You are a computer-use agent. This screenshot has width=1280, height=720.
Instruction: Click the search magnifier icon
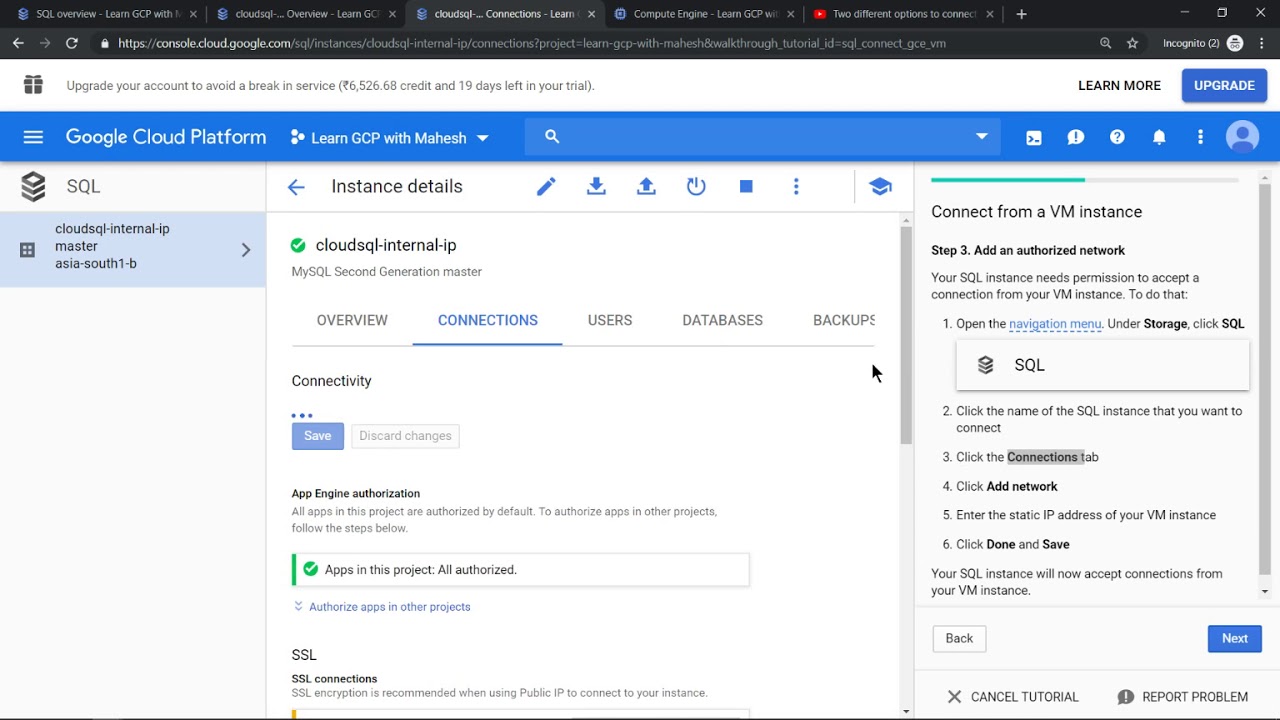[552, 137]
